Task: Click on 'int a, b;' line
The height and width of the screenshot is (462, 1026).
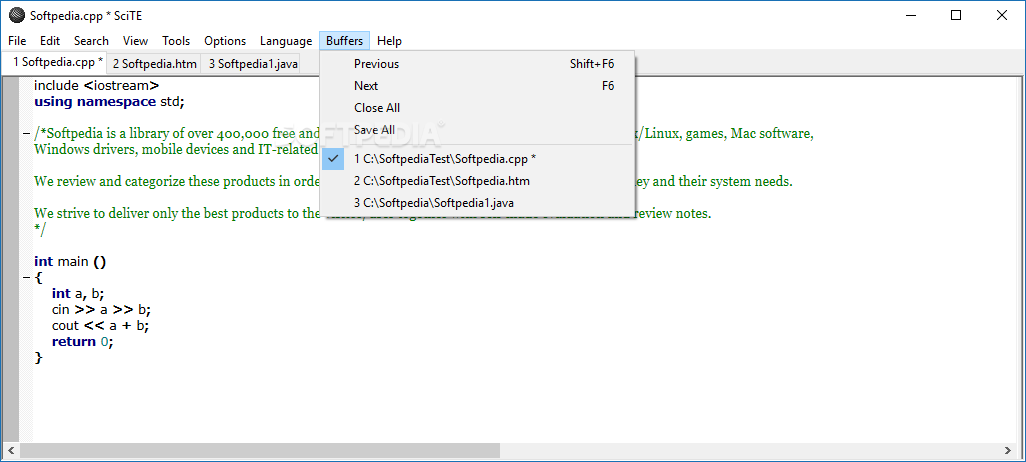Action: click(78, 294)
